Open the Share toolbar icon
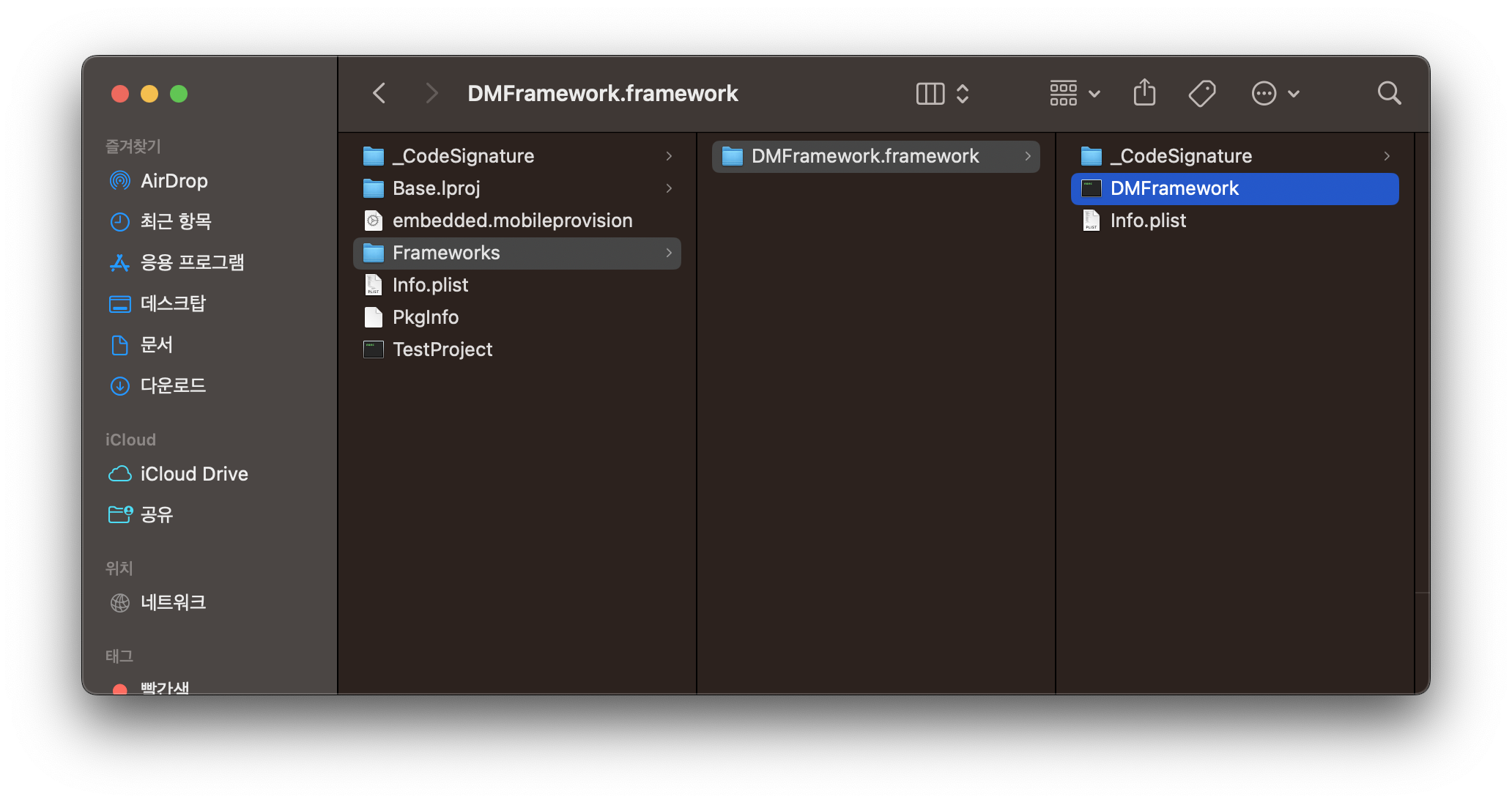The height and width of the screenshot is (803, 1512). (x=1144, y=94)
